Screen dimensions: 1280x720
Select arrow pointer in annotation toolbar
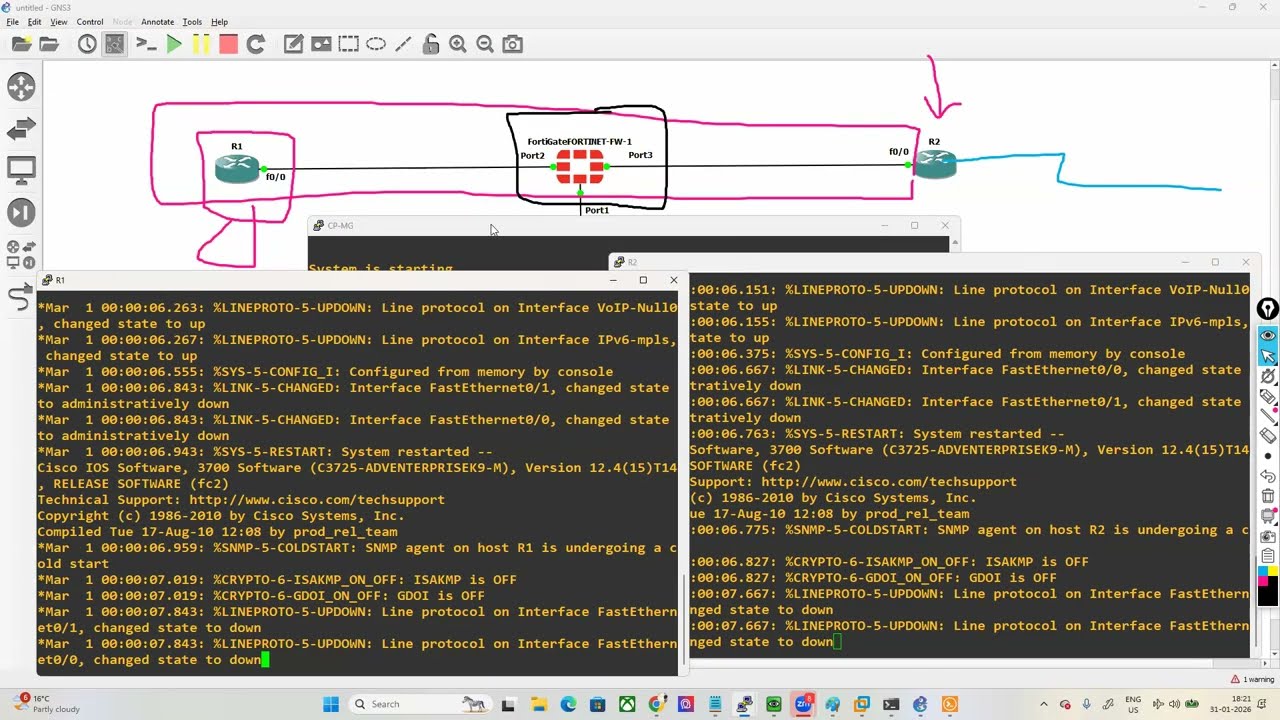pyautogui.click(x=1267, y=355)
